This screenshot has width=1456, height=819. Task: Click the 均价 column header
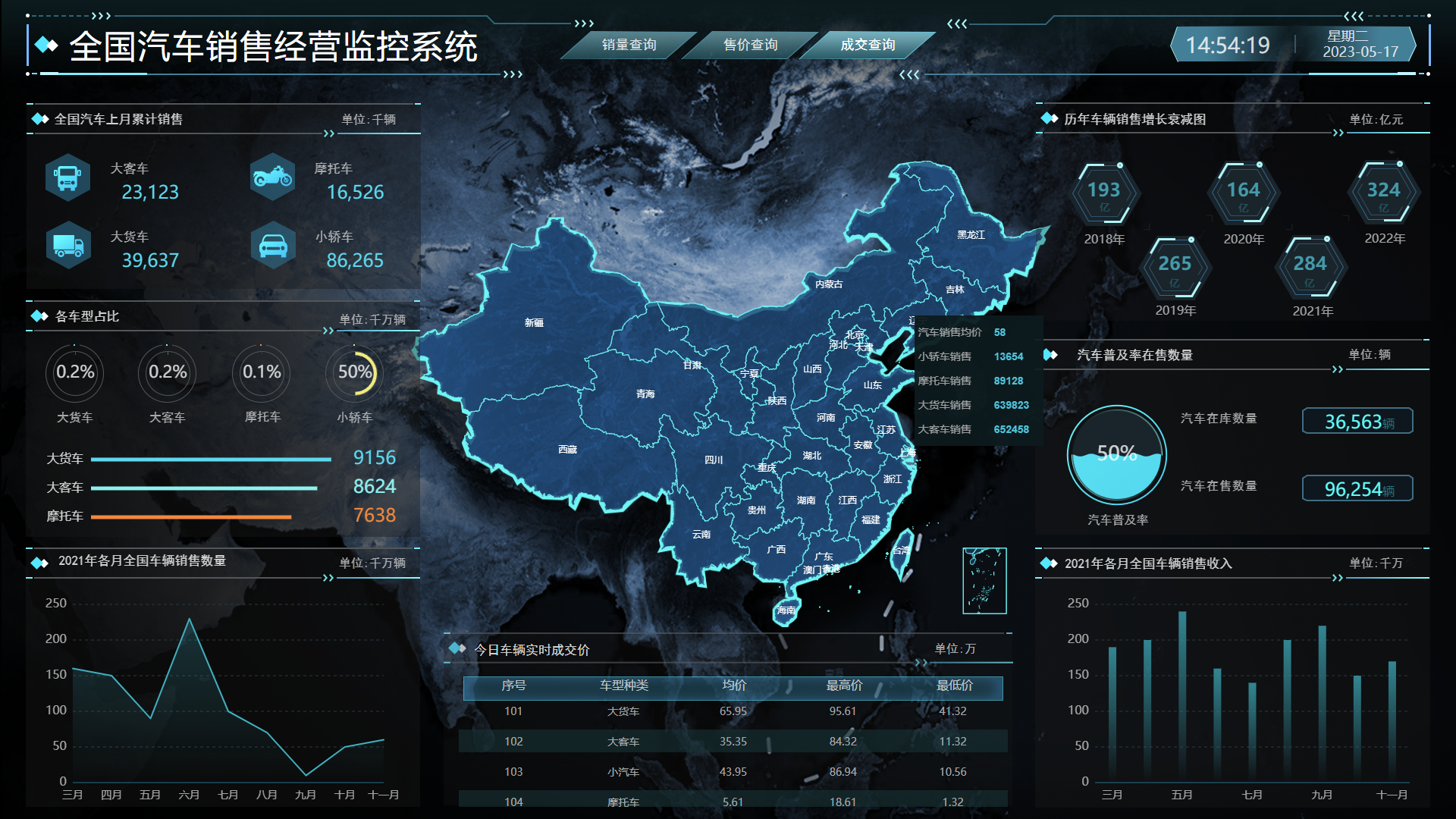[x=734, y=686]
